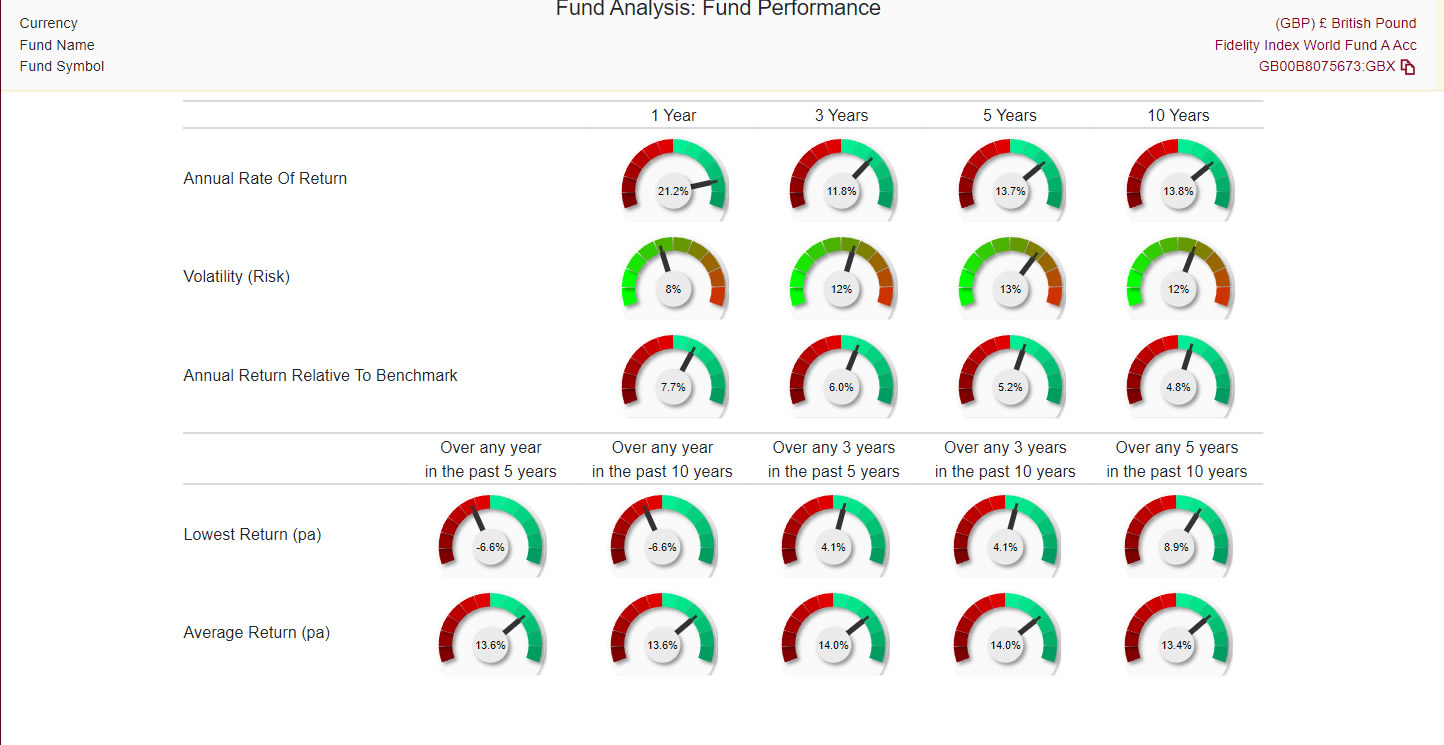Select the 10 Years Annual Rate Of Return gauge
The height and width of the screenshot is (745, 1444).
1178,179
